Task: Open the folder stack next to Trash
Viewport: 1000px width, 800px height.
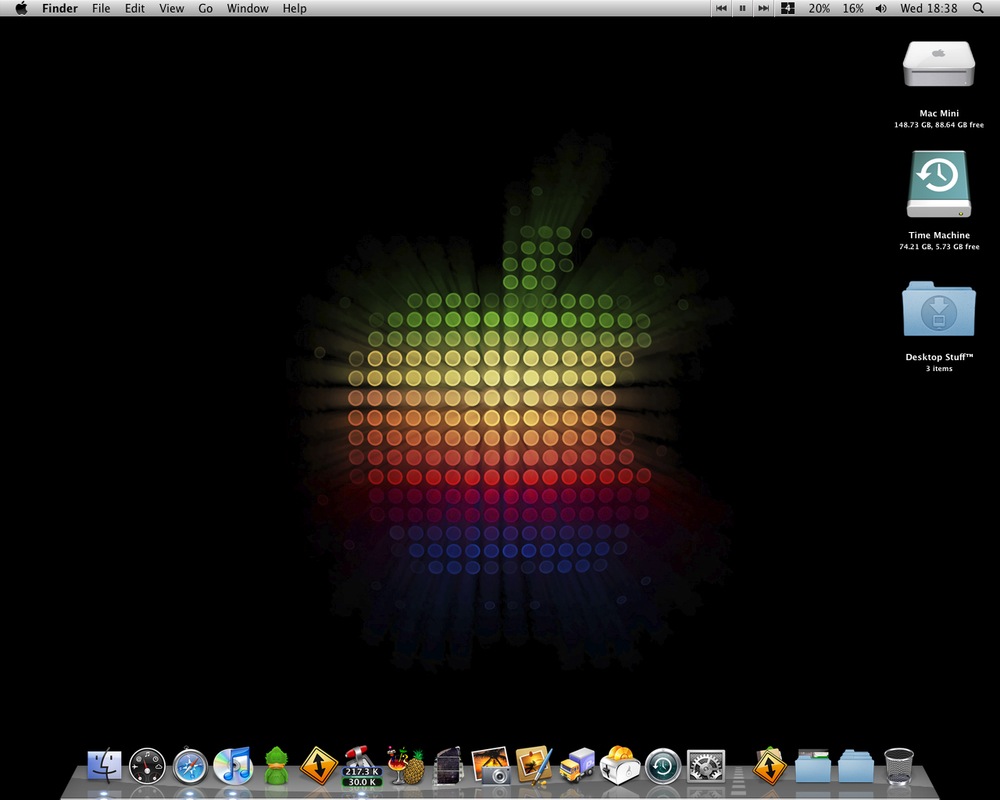Action: point(856,766)
